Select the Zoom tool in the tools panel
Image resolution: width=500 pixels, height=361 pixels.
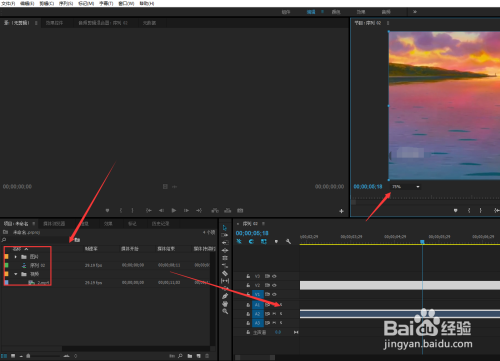(x=225, y=311)
